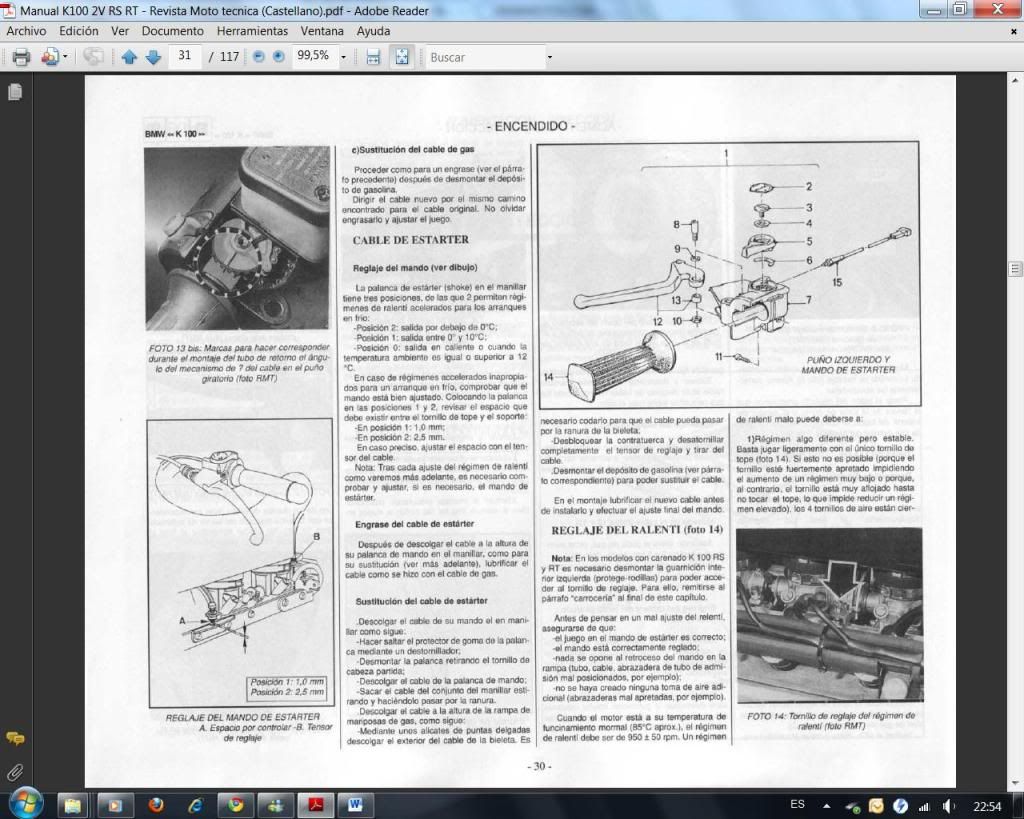Click the Windows Start orb
Screen dimensions: 1024x819
(26, 805)
